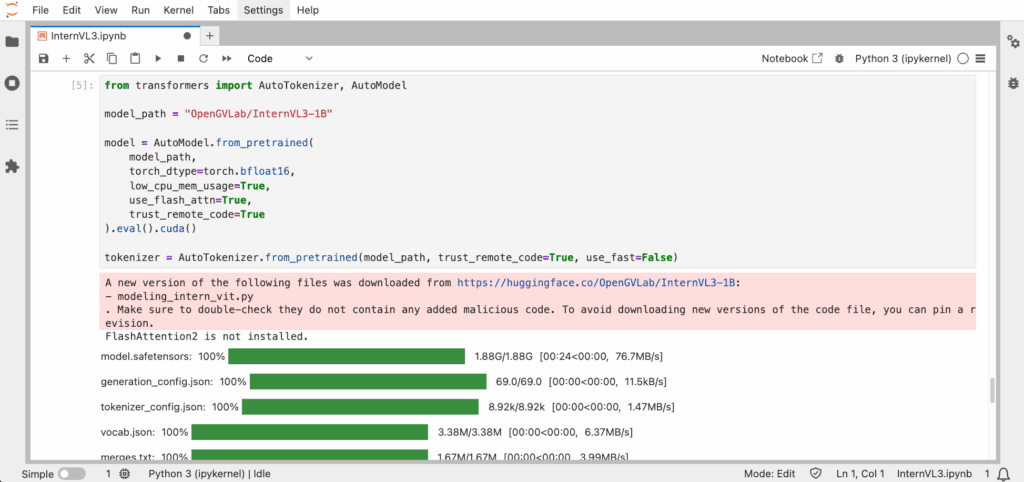Click Python 3 (ipykernel) | Idle status
Screen dimensions: 1024x482
pos(210,474)
